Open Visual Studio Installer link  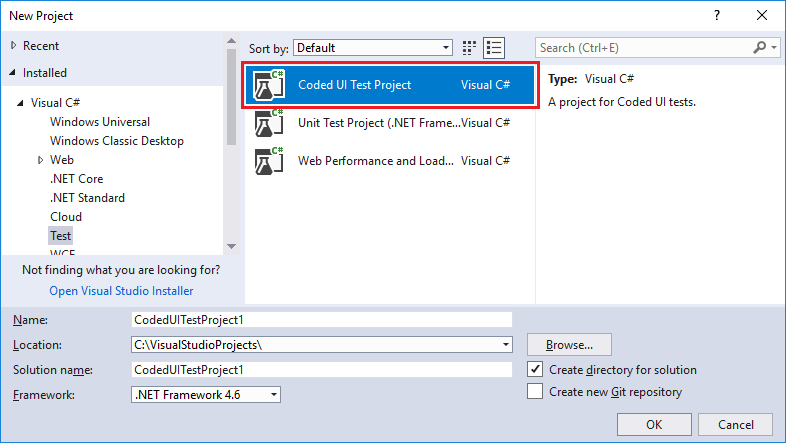121,291
